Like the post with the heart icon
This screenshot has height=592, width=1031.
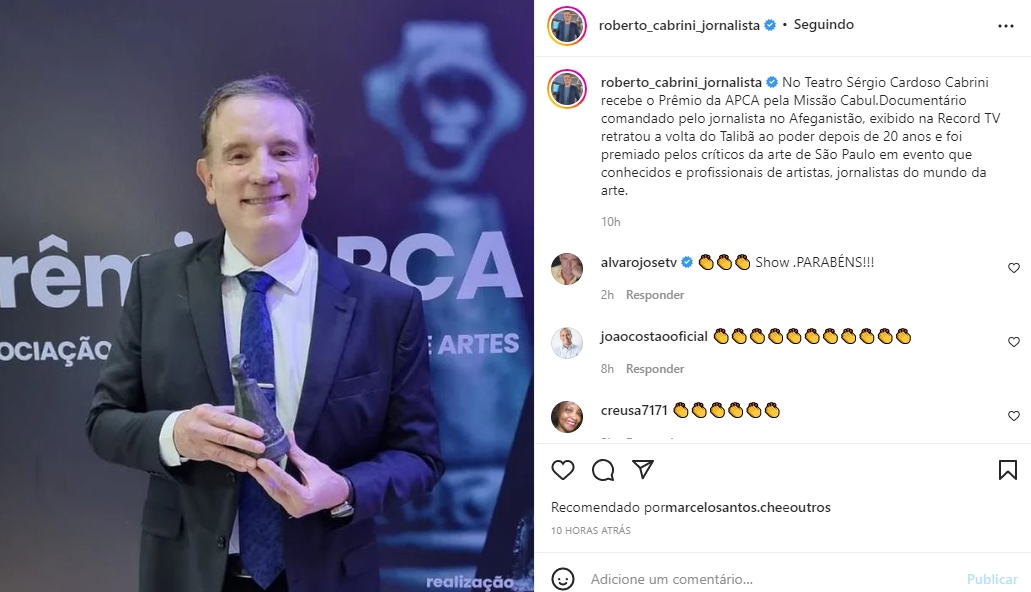point(563,470)
